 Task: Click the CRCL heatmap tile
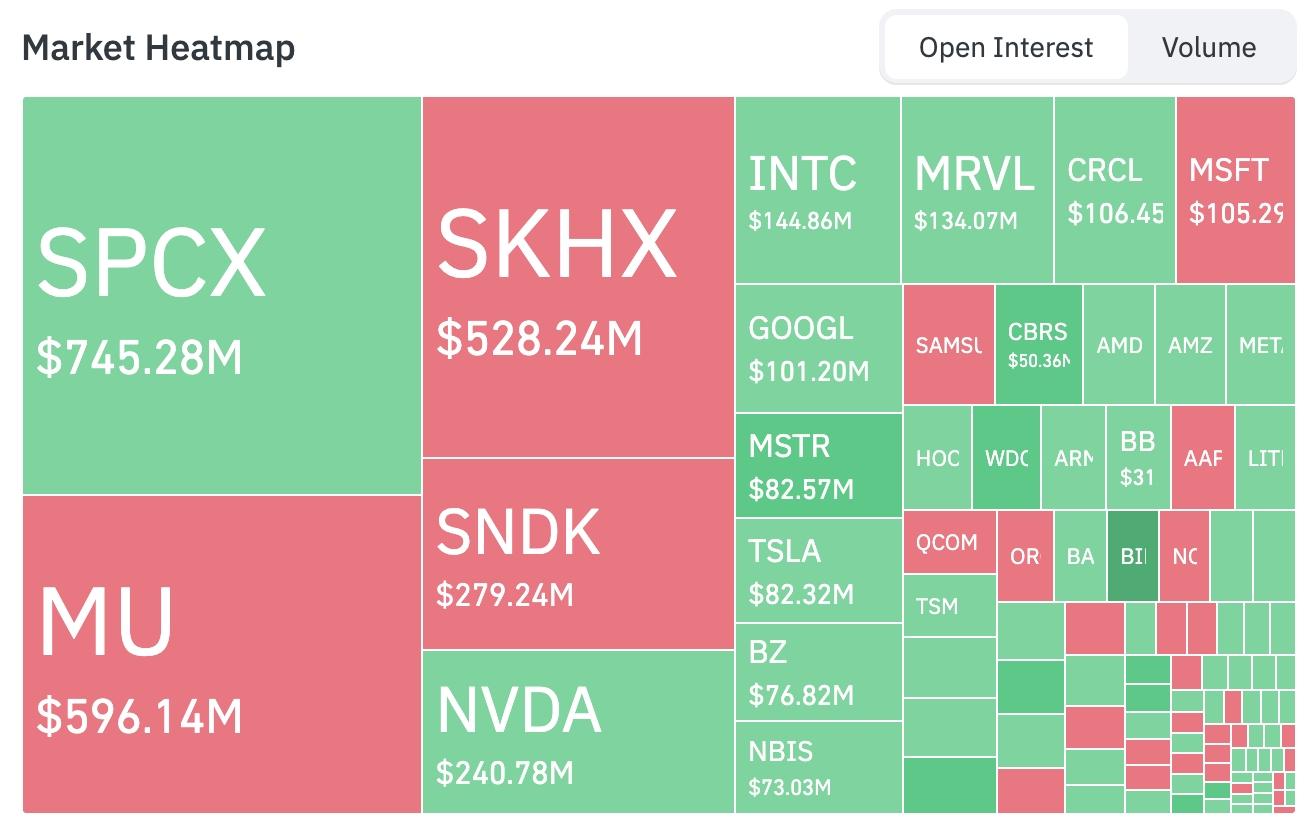tap(1115, 190)
